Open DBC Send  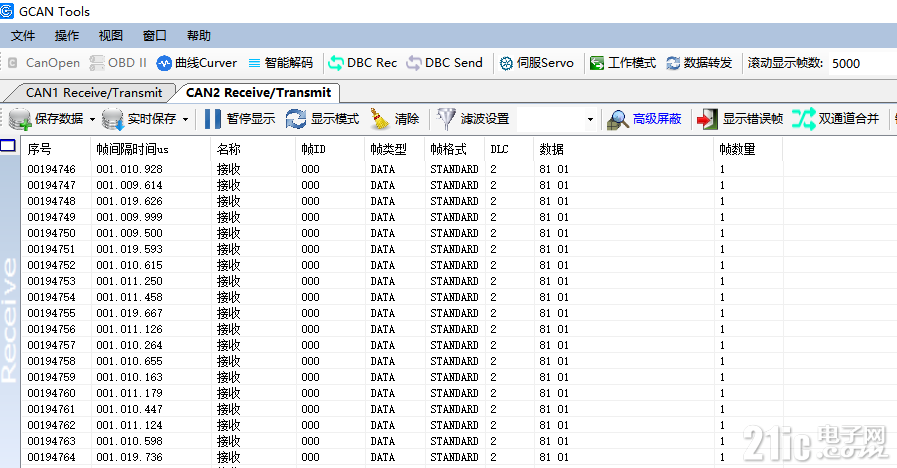click(444, 63)
